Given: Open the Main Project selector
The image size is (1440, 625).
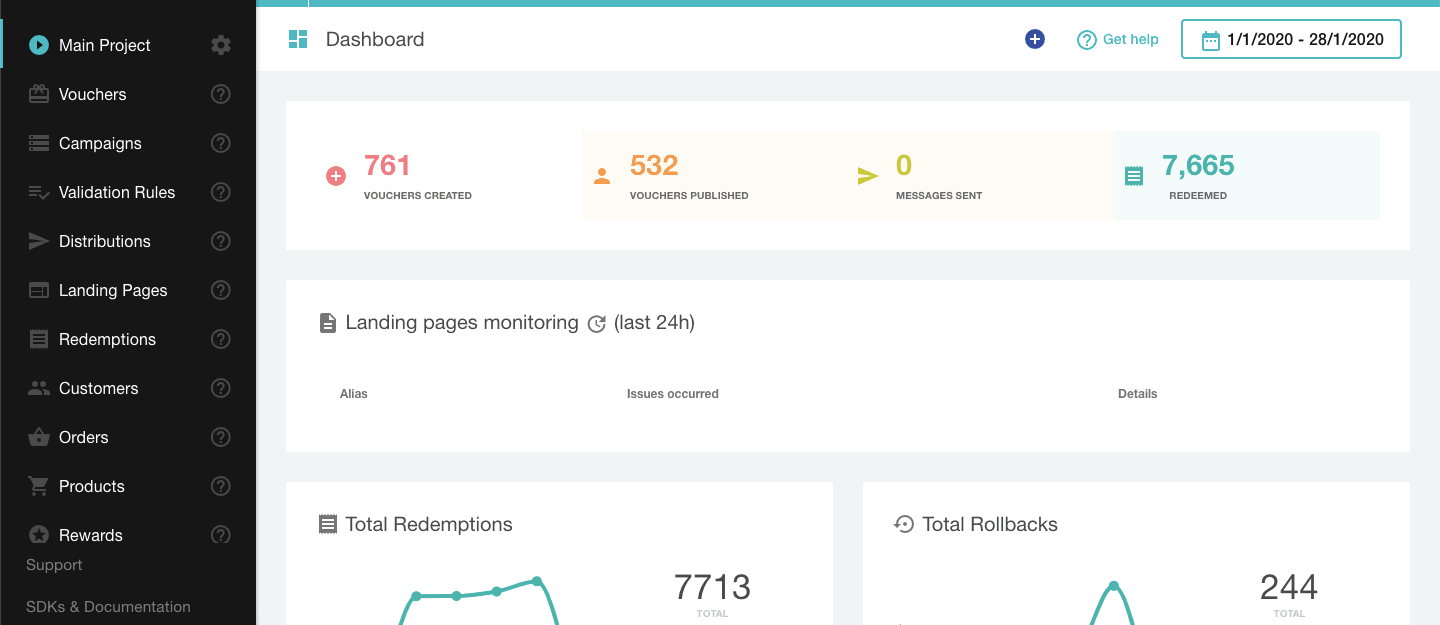Looking at the screenshot, I should (x=104, y=45).
